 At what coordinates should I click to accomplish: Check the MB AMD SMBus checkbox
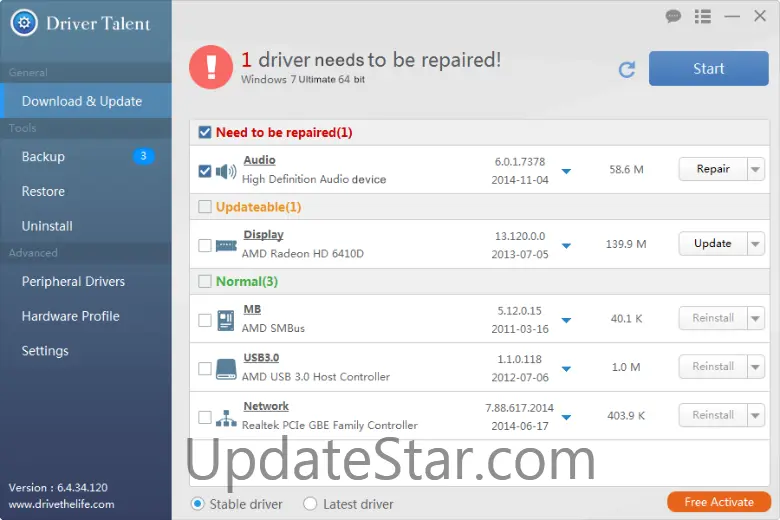205,320
